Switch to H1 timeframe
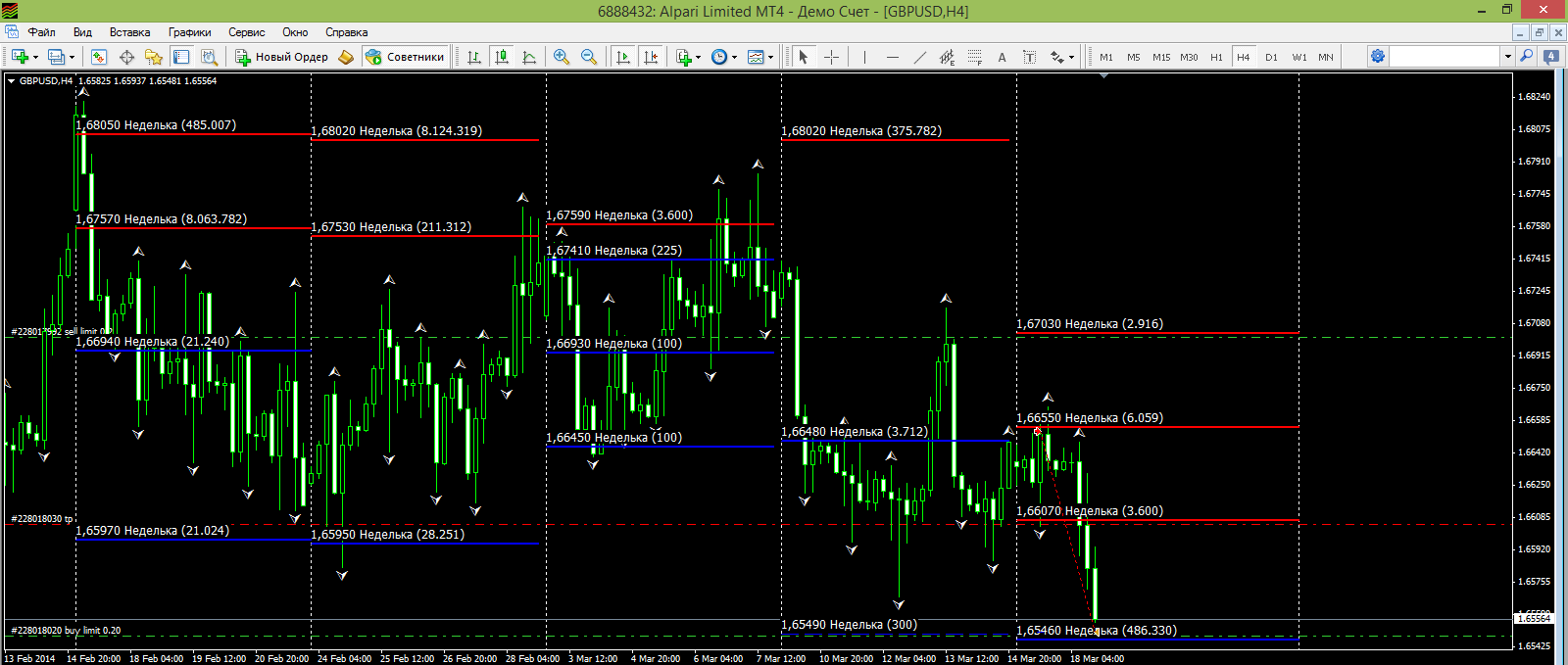 click(1216, 57)
